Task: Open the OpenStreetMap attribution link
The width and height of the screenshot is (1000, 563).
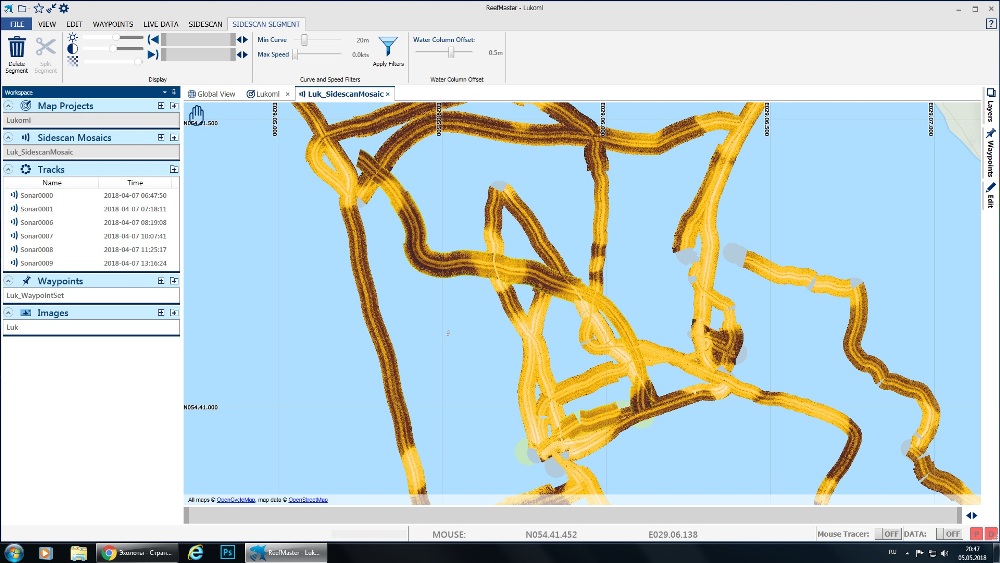Action: coord(308,499)
